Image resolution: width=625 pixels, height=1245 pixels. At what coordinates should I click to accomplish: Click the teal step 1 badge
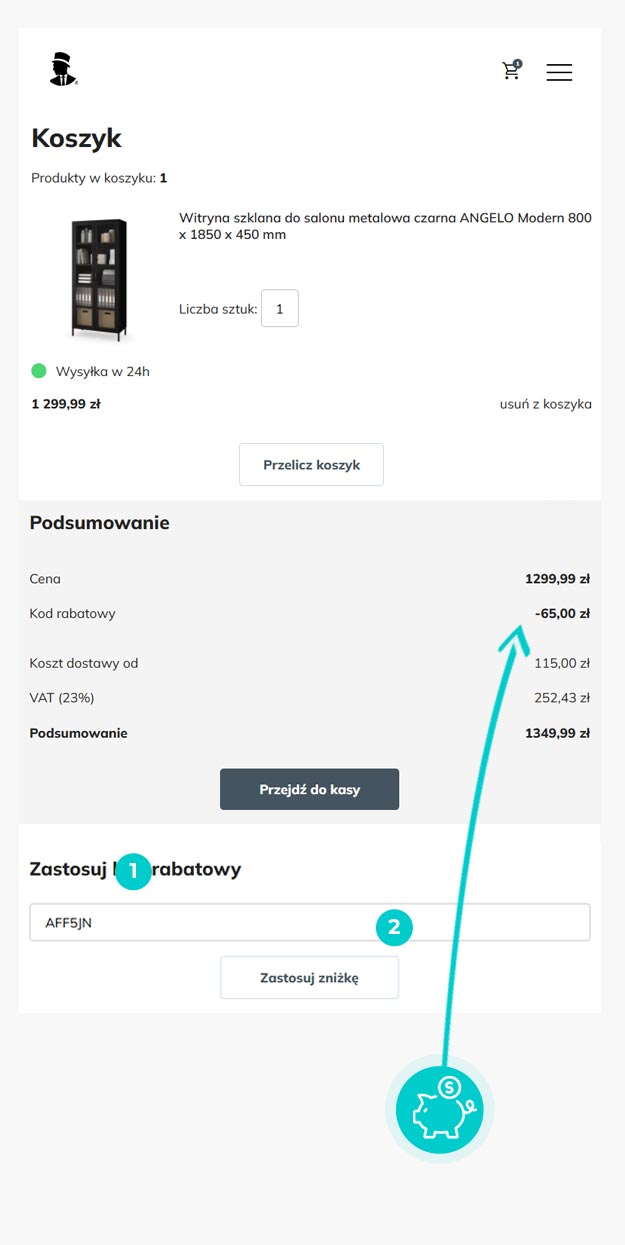[133, 871]
